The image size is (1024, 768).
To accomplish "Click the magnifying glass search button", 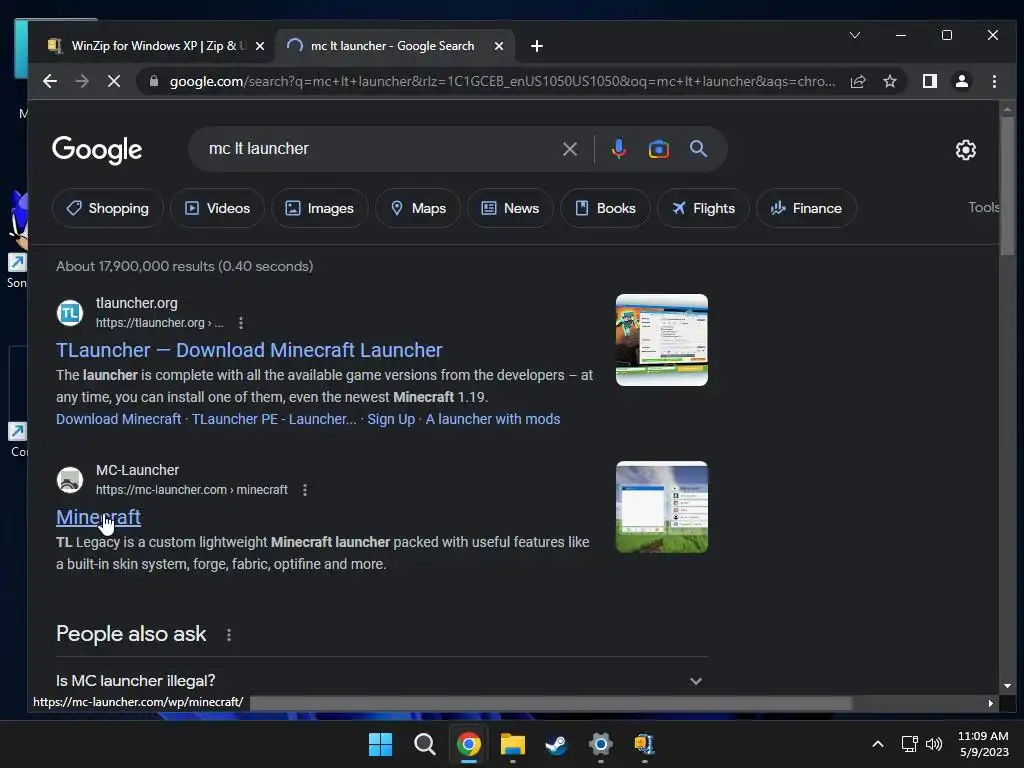I will [698, 149].
